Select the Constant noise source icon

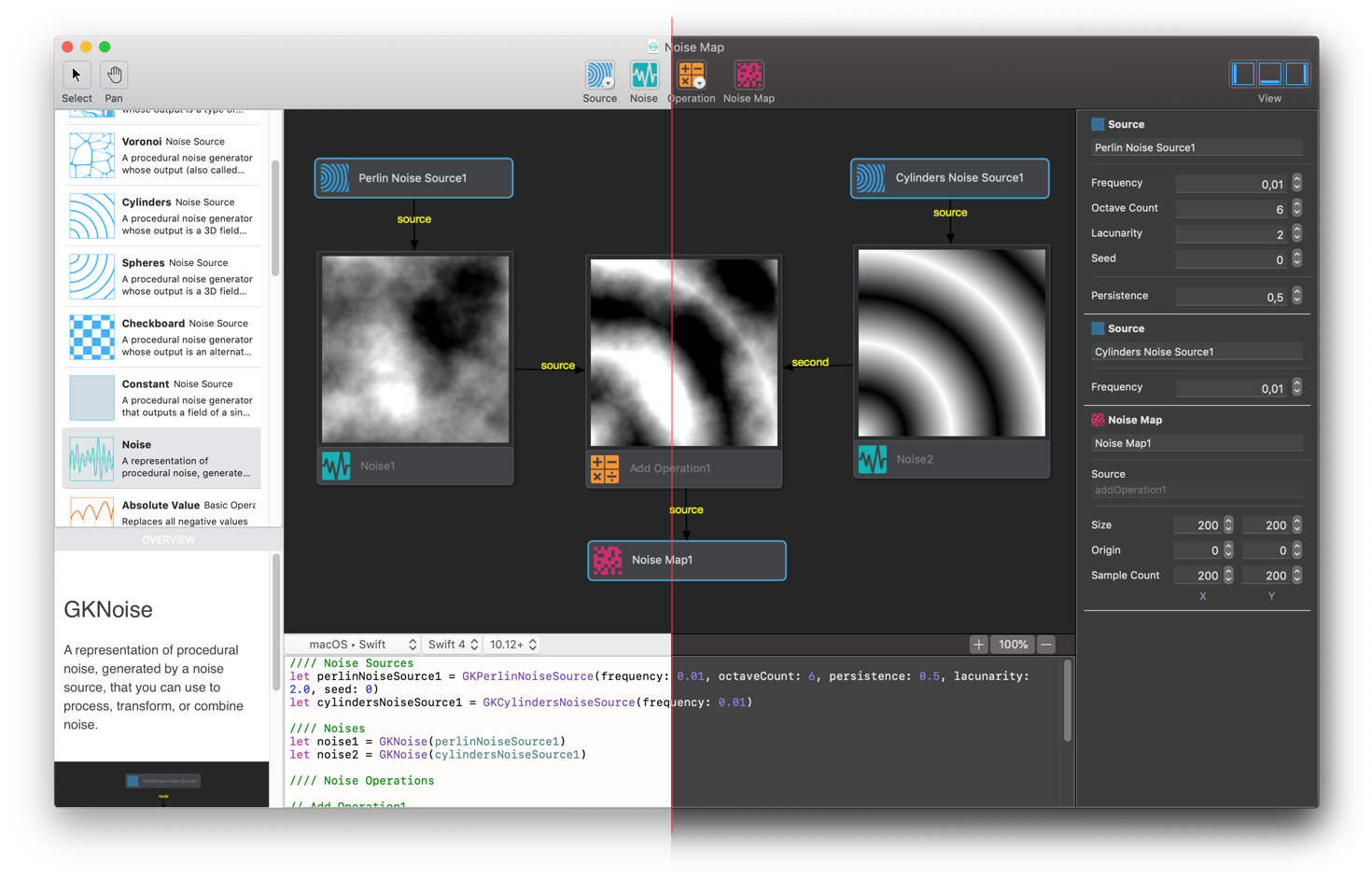(x=91, y=397)
